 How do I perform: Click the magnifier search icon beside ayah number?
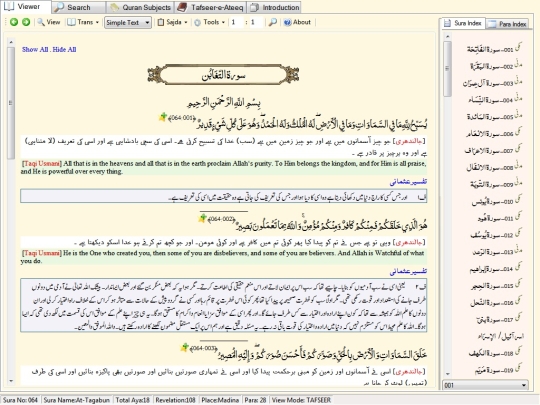(x=272, y=22)
